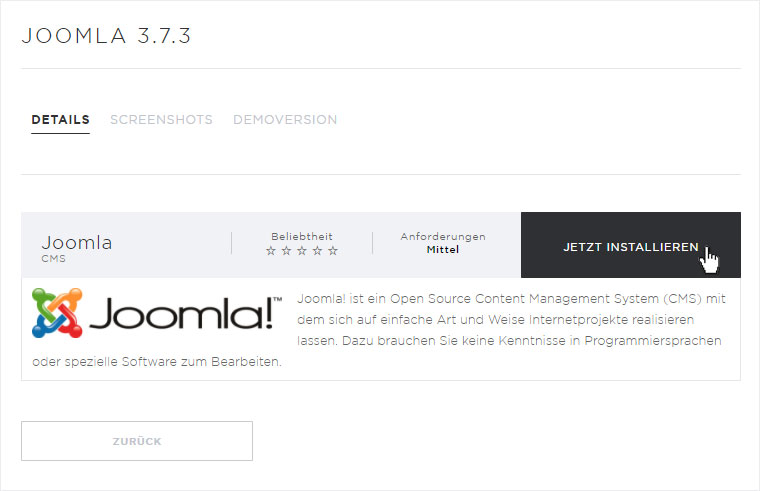Open the Details tab

click(x=61, y=120)
